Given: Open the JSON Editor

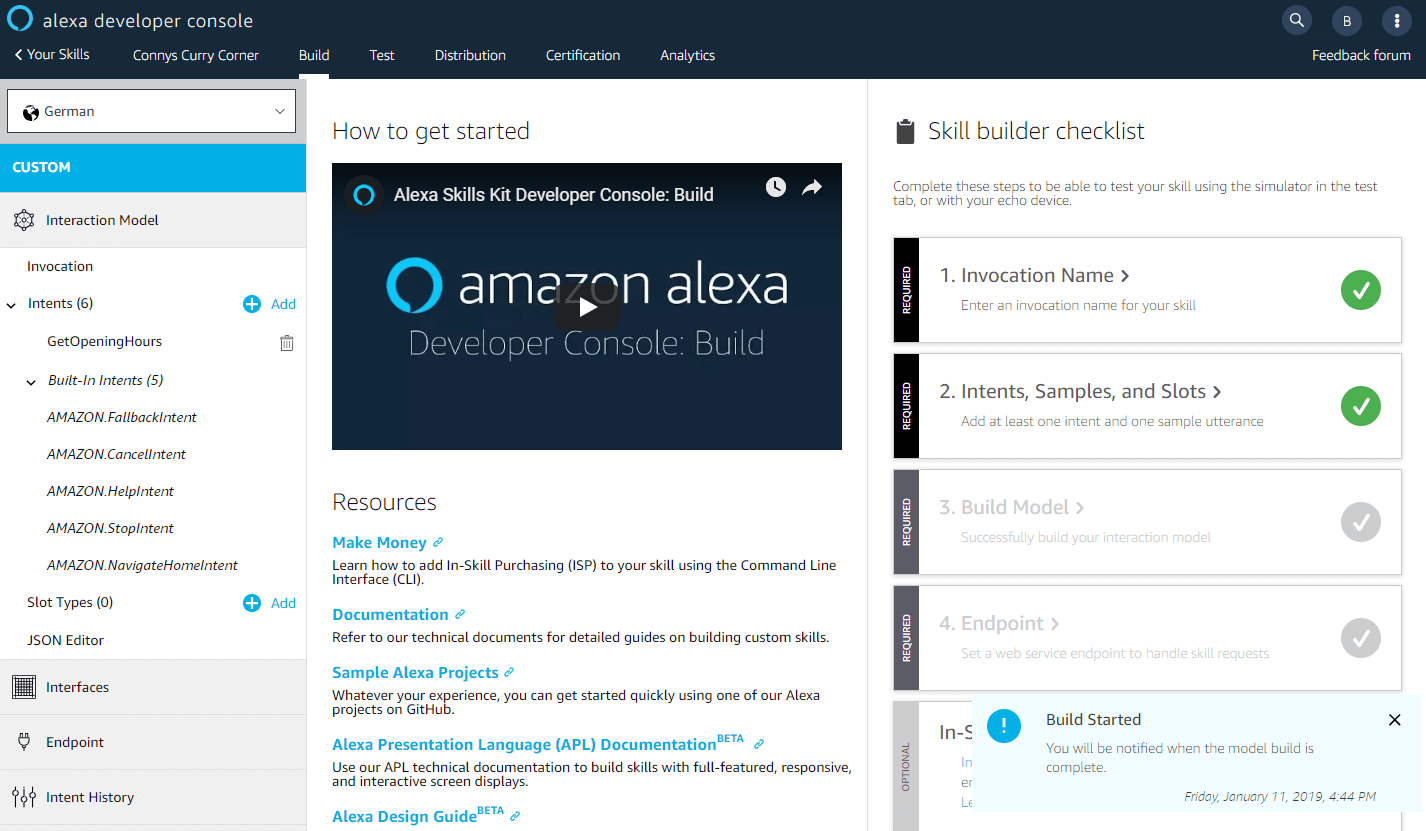Looking at the screenshot, I should [x=65, y=640].
